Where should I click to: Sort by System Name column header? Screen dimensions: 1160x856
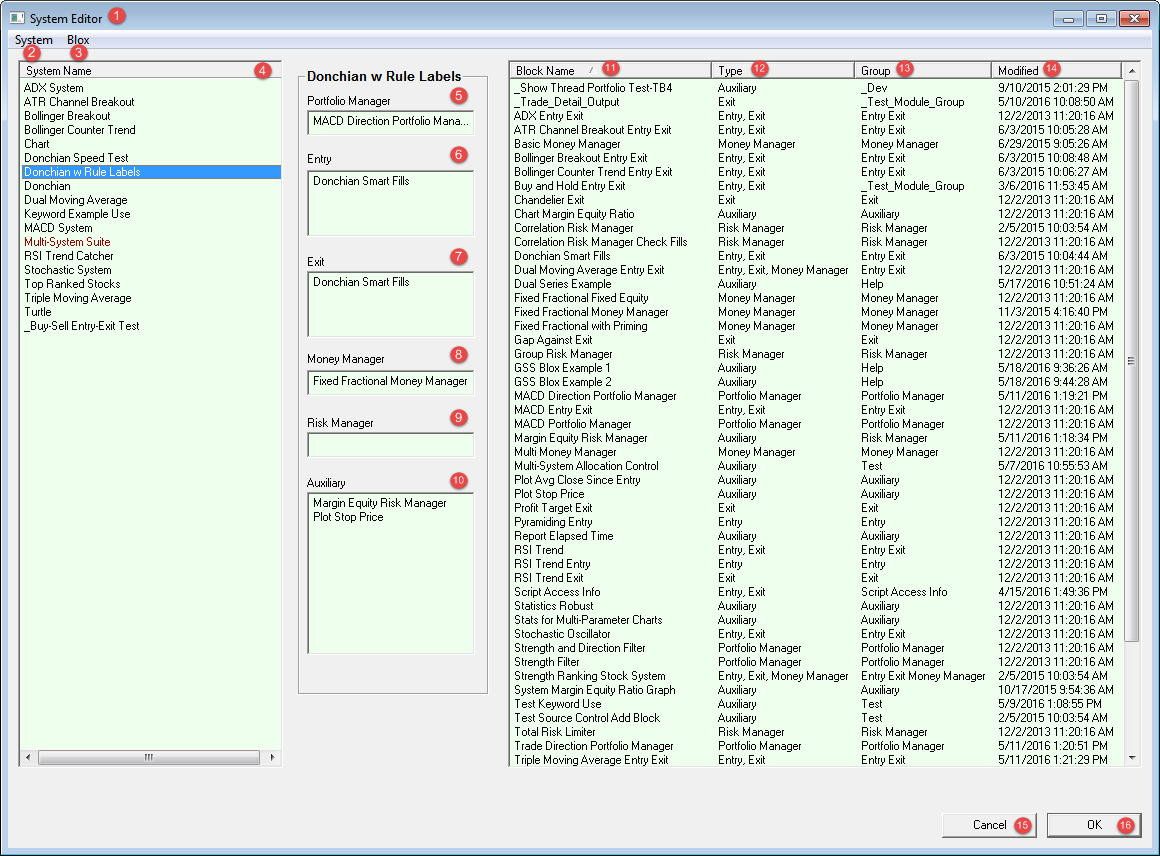pyautogui.click(x=150, y=71)
